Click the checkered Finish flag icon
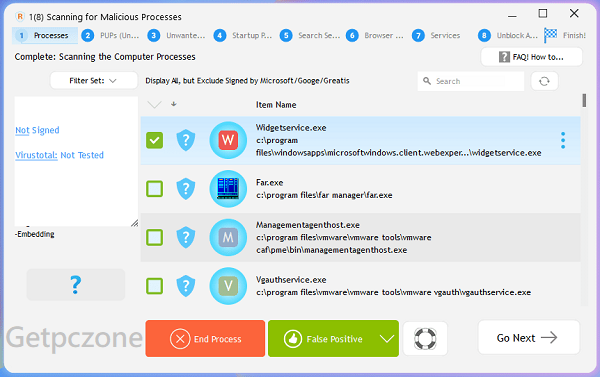 point(550,35)
